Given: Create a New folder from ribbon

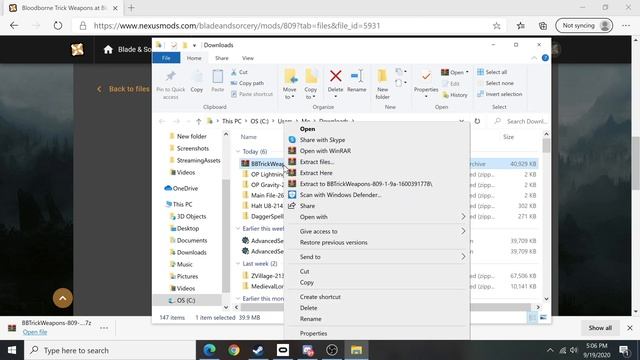Looking at the screenshot, I should [x=382, y=84].
